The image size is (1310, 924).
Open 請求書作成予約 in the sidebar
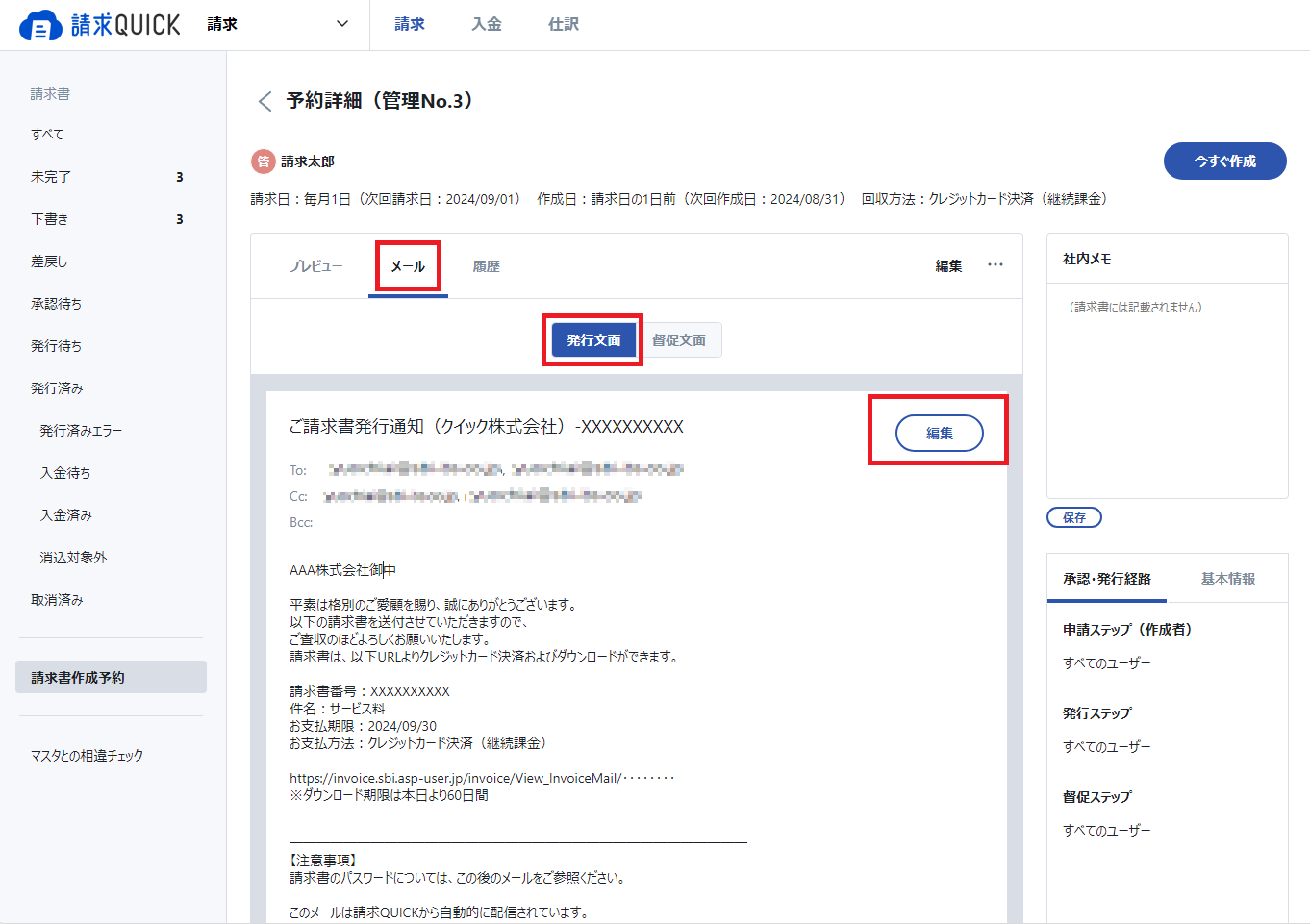coord(112,677)
